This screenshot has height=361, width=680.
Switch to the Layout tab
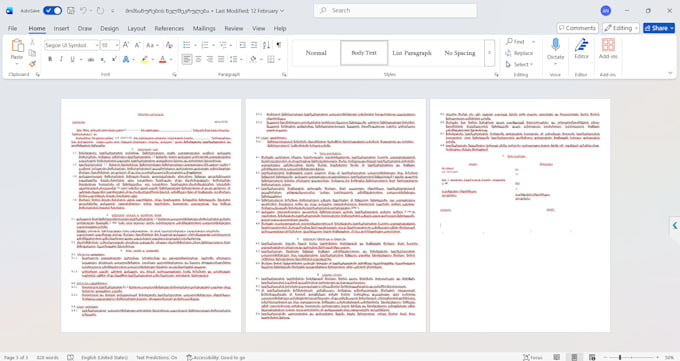[137, 28]
